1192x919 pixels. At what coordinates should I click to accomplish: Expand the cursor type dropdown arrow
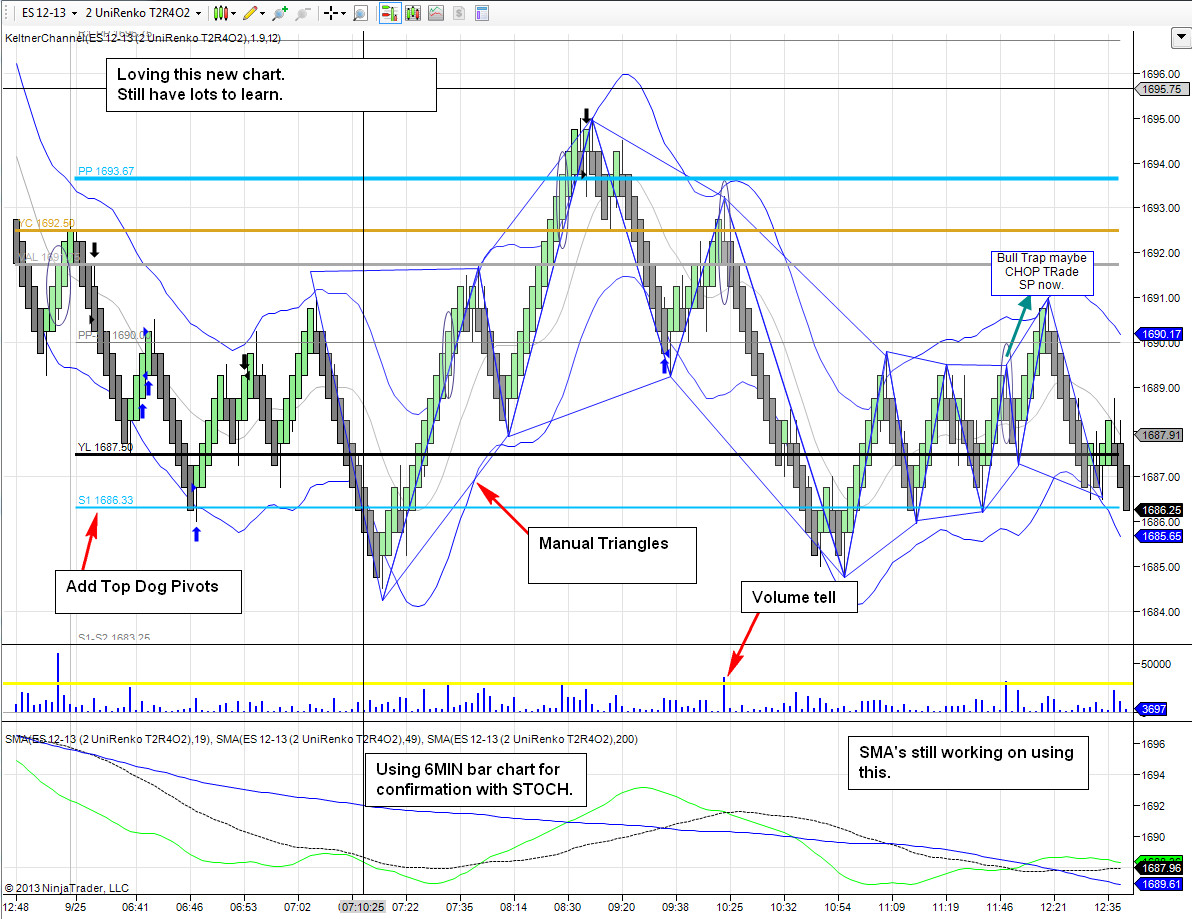(x=344, y=13)
